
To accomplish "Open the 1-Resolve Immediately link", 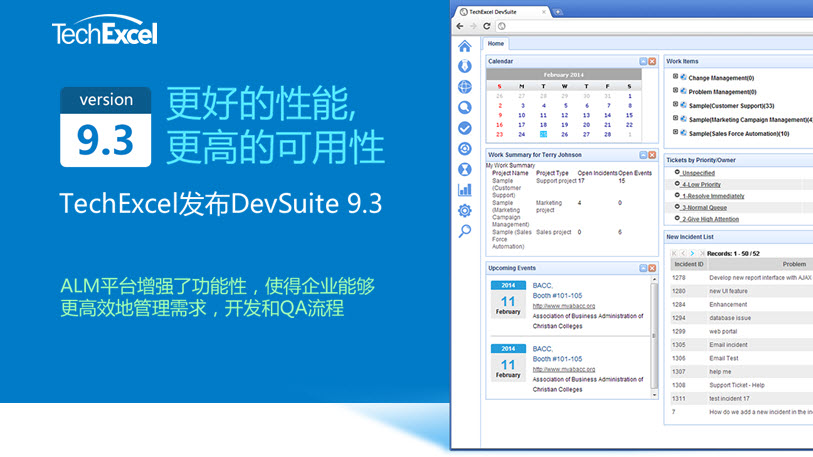I will [713, 196].
